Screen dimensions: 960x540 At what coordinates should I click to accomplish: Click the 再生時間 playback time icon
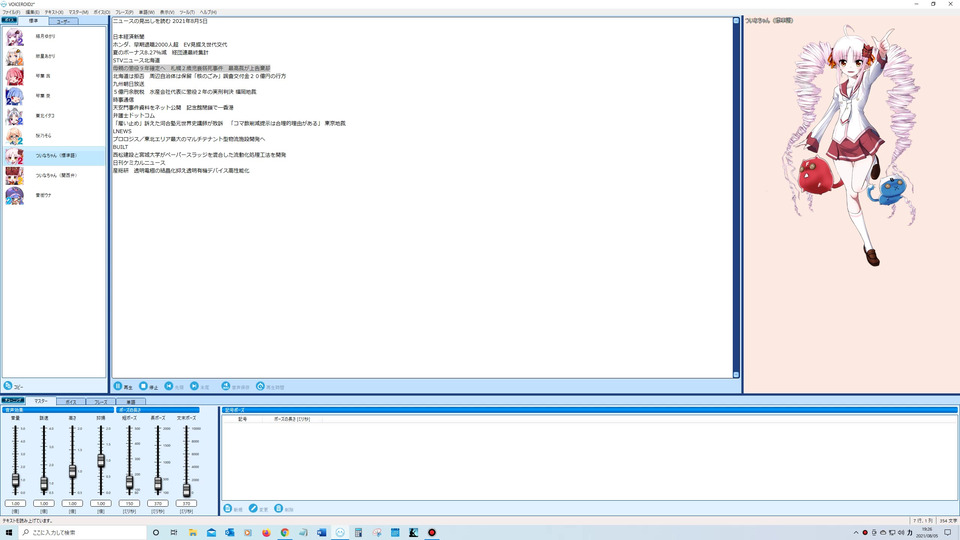pos(260,386)
